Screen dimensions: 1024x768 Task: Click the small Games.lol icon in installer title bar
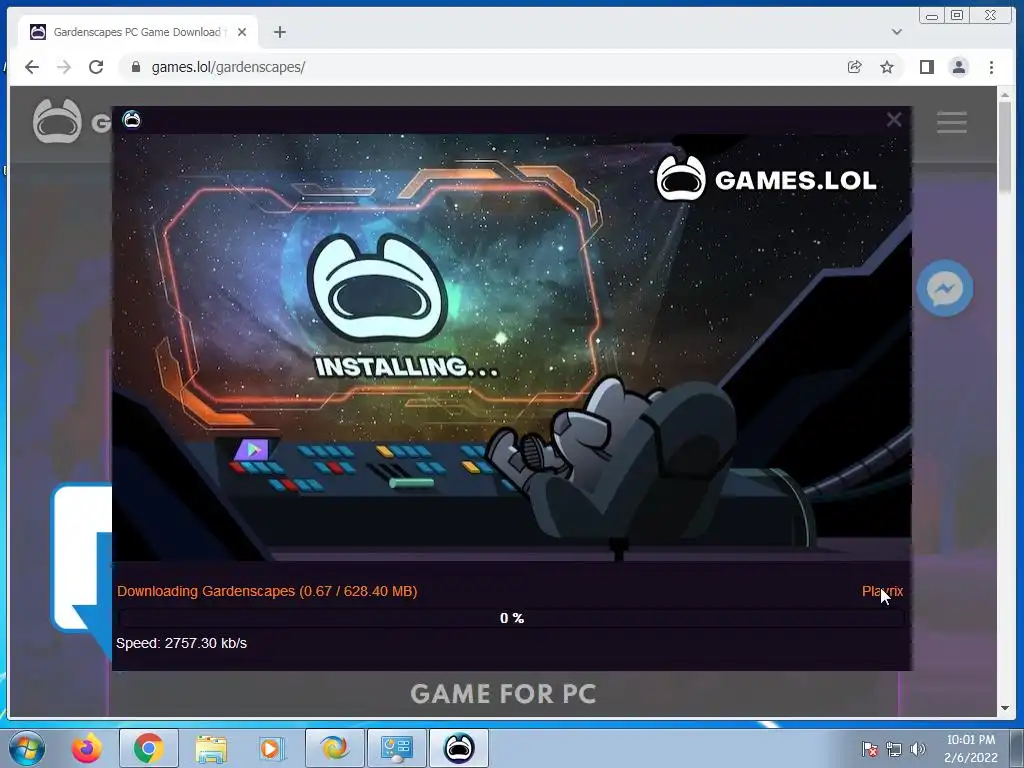point(131,120)
